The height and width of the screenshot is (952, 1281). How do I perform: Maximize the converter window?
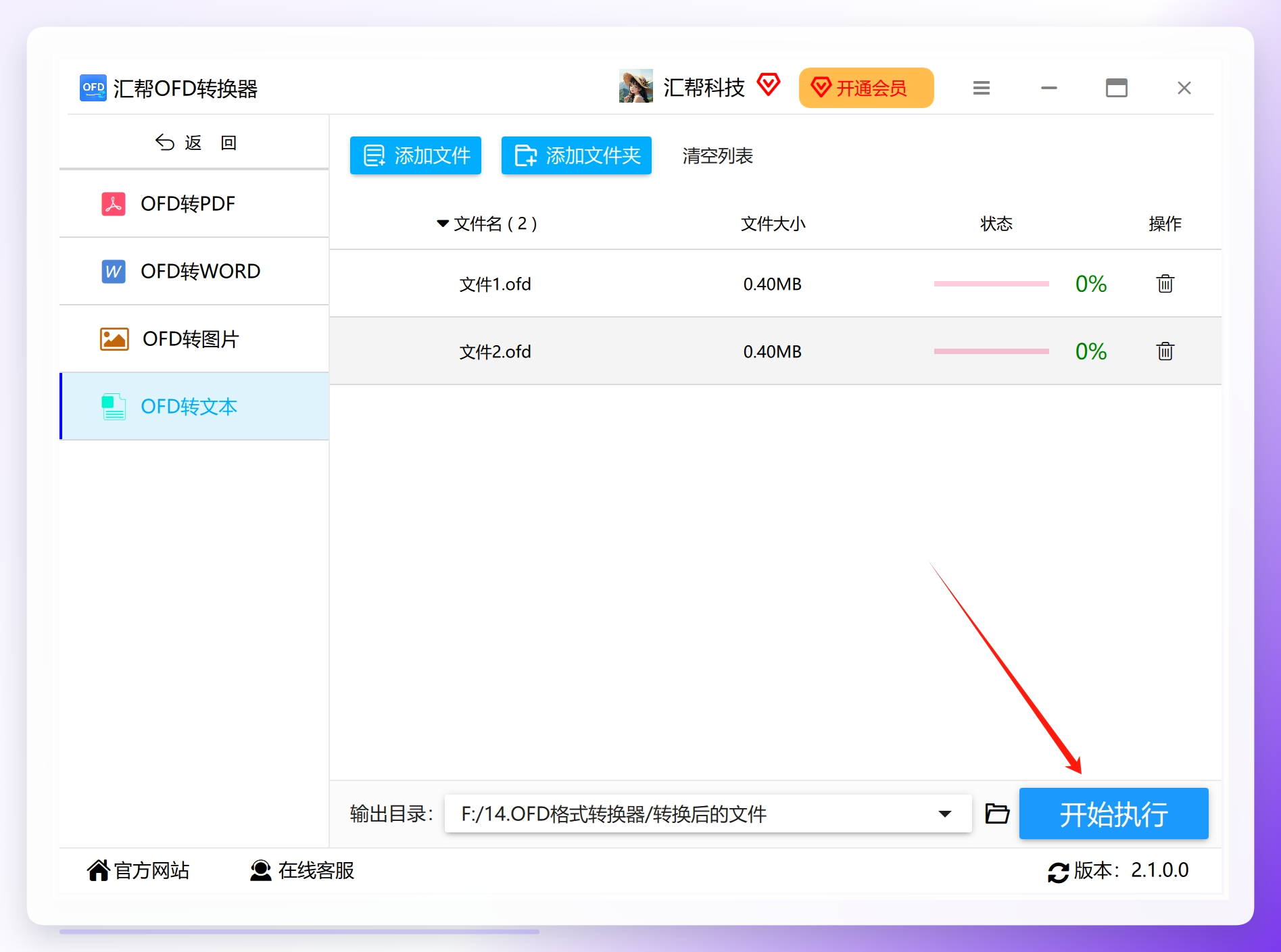pyautogui.click(x=1117, y=88)
